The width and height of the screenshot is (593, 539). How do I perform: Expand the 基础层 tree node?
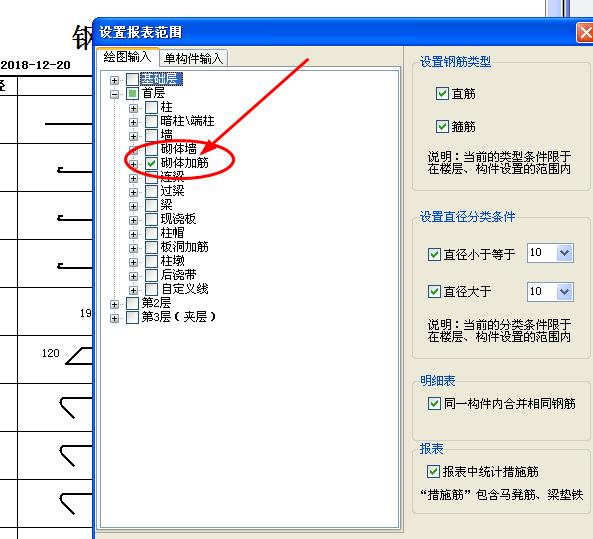114,80
